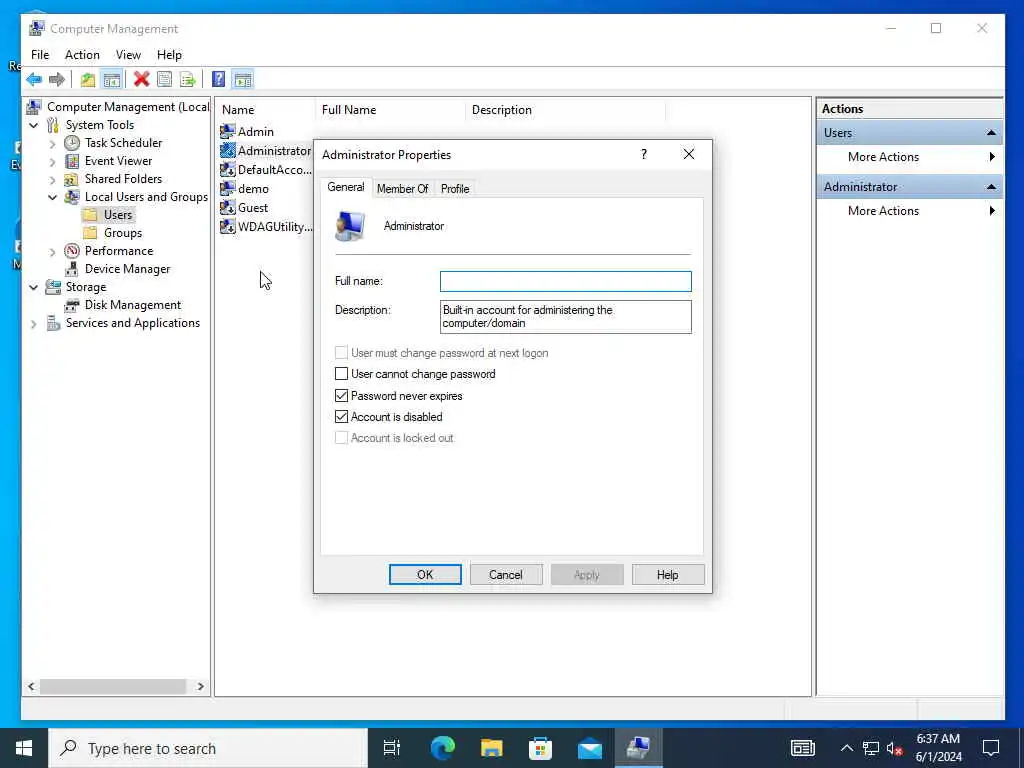Viewport: 1024px width, 768px height.
Task: Toggle Show/Hide Console Tree toolbar icon
Action: [112, 80]
